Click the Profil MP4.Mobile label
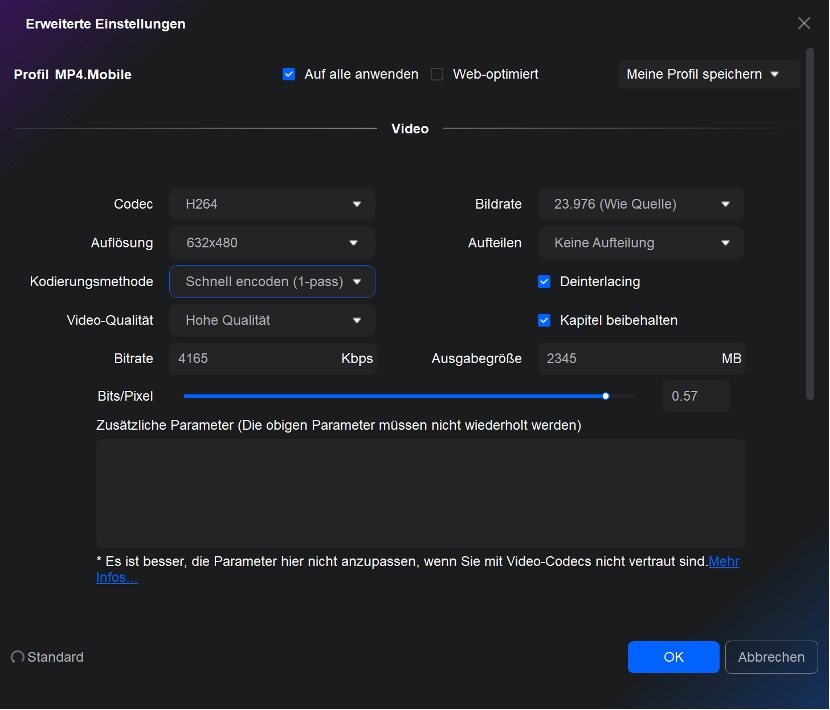Viewport: 830px width, 710px height. pyautogui.click(x=73, y=74)
